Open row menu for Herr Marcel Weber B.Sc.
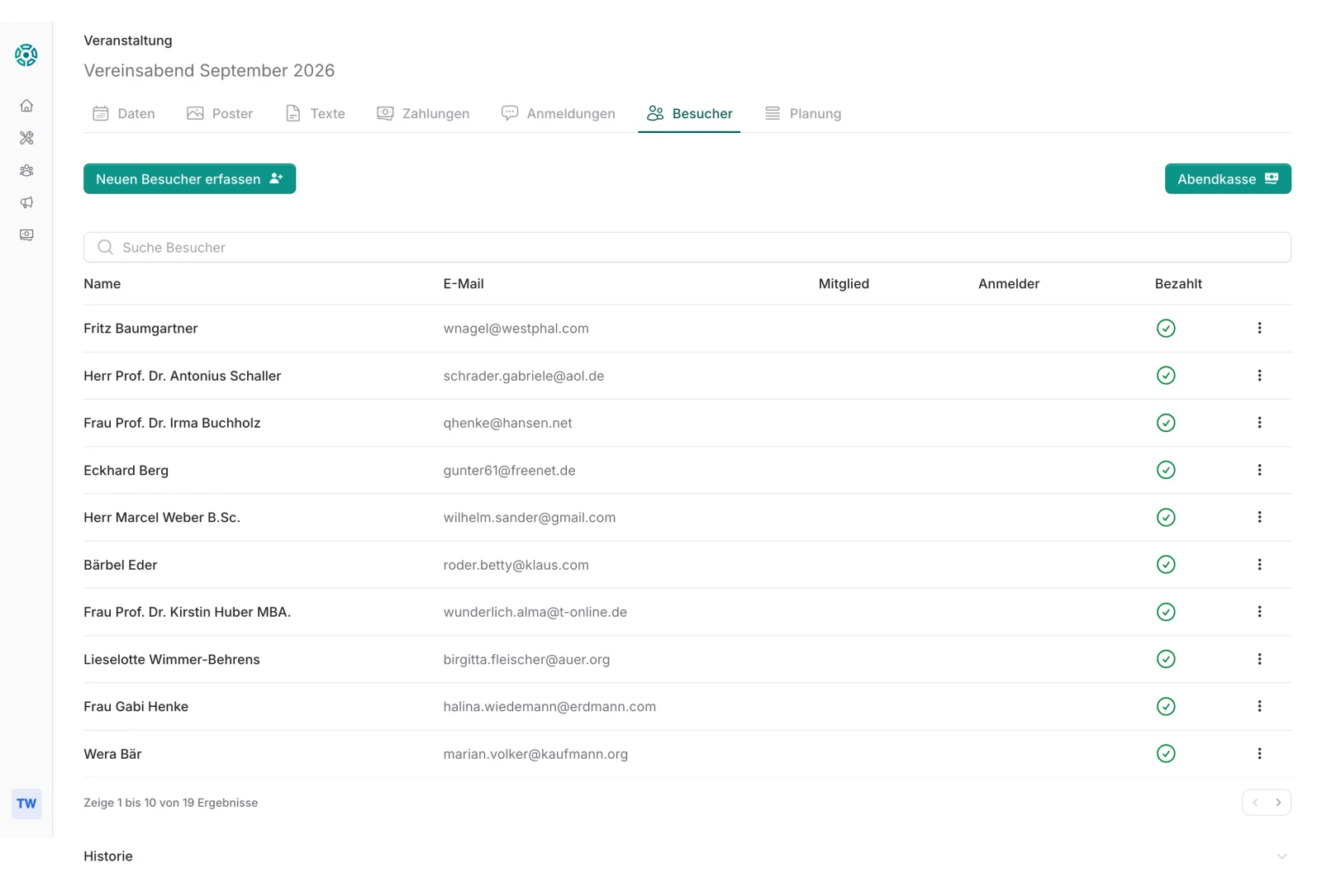Image resolution: width=1322 pixels, height=896 pixels. pos(1259,517)
